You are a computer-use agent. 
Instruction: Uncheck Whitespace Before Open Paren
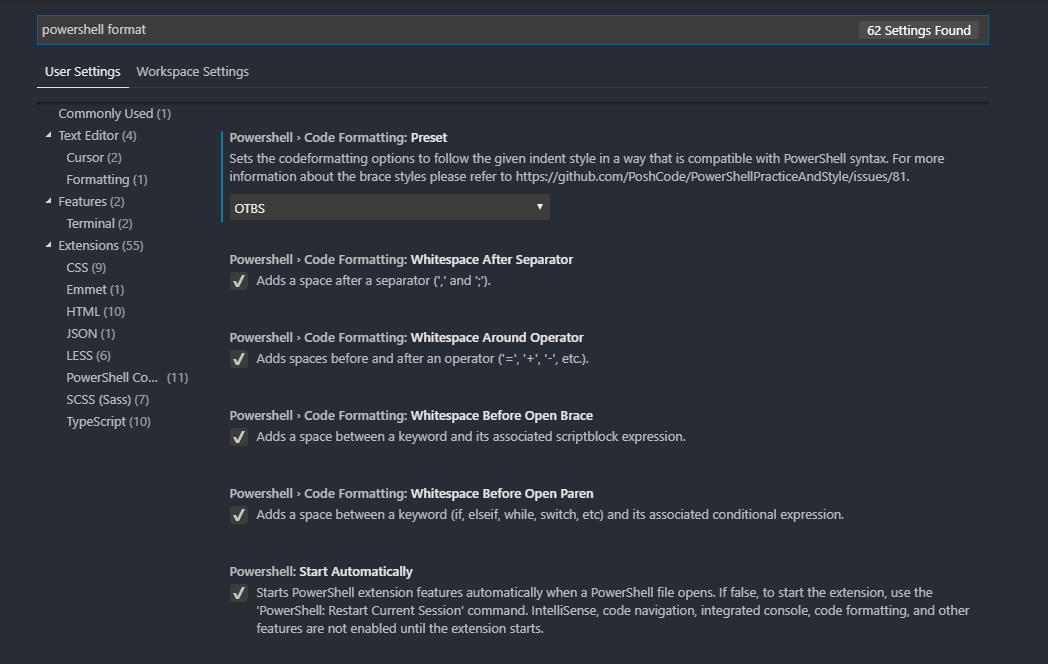tap(238, 515)
